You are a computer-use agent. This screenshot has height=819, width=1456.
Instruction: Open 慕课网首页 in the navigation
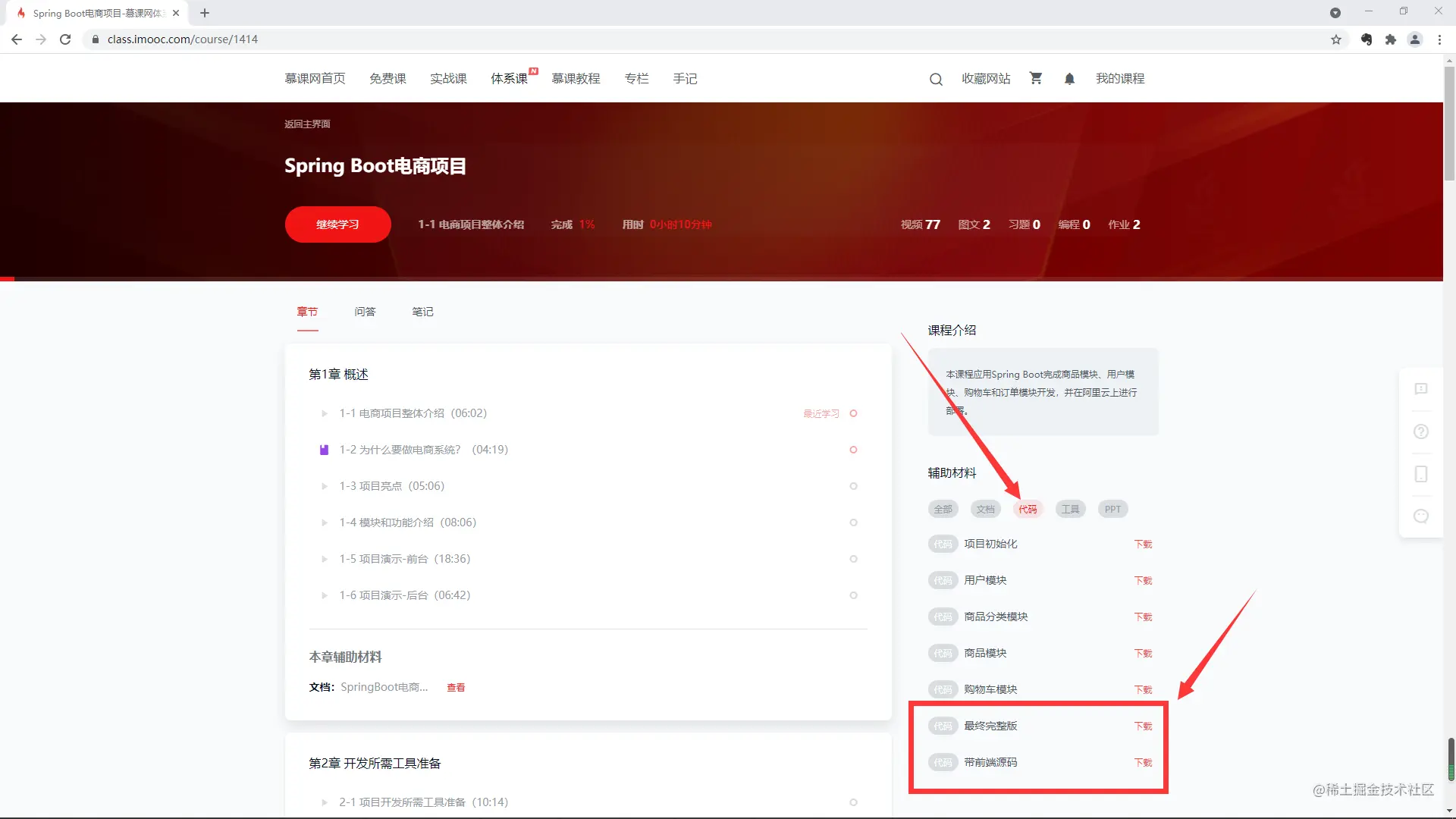[315, 79]
